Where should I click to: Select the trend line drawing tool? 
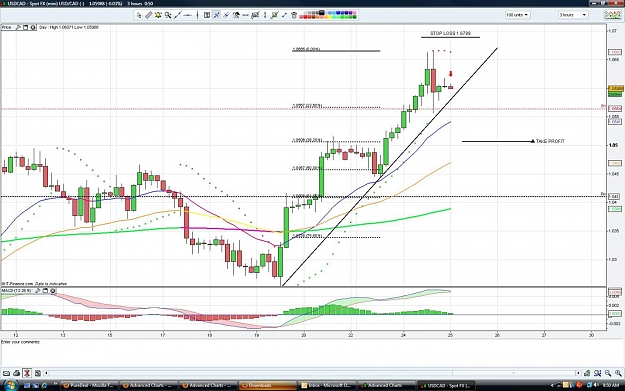[x=178, y=15]
